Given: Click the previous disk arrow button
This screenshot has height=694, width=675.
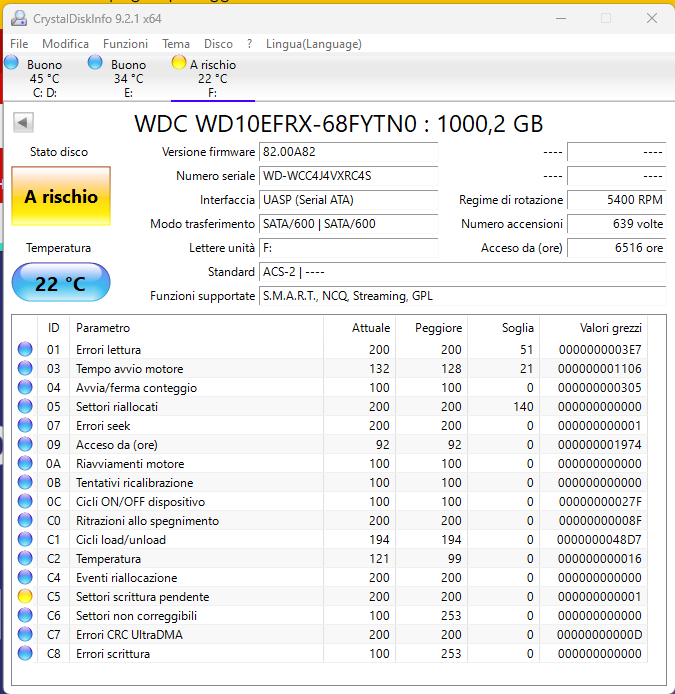Looking at the screenshot, I should (x=23, y=123).
